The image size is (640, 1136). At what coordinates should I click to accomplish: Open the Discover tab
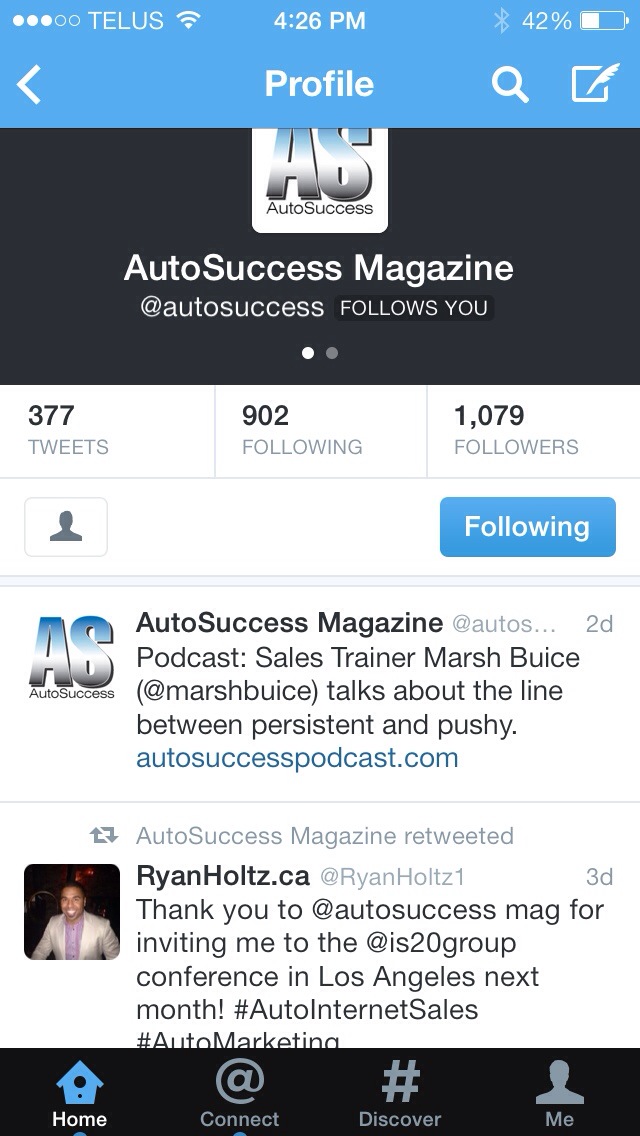tap(400, 1092)
